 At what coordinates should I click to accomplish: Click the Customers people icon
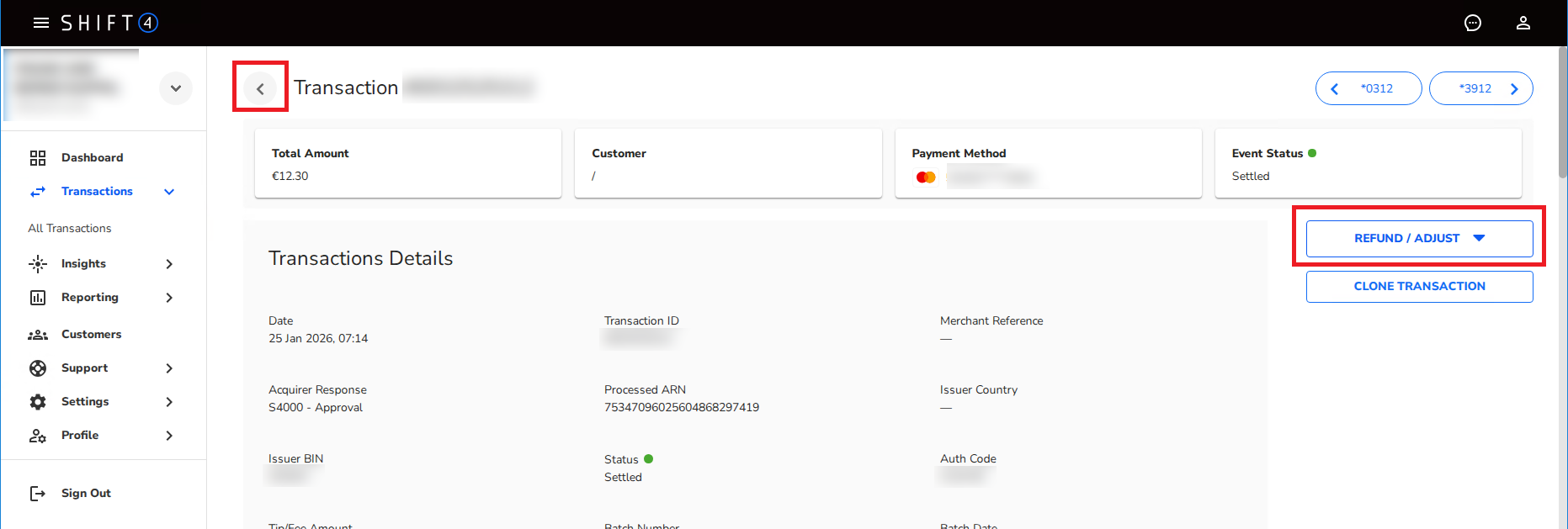click(x=38, y=335)
